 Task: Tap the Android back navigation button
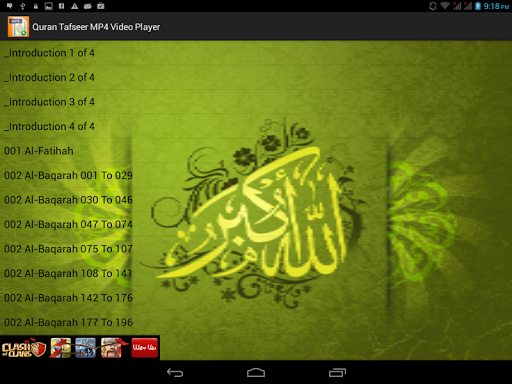click(x=175, y=372)
